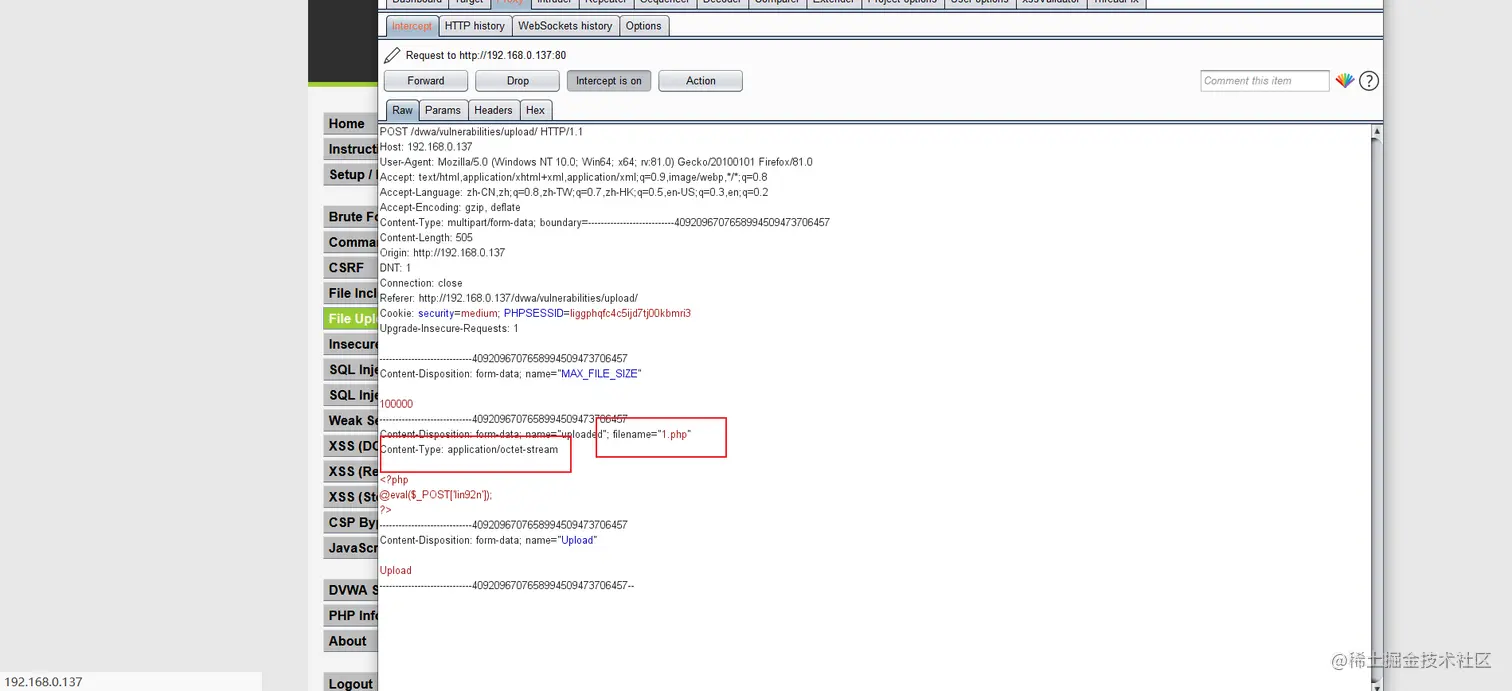1512x691 pixels.
Task: Click the User-Agent Mozilla/5.0 header line
Action: click(x=596, y=162)
